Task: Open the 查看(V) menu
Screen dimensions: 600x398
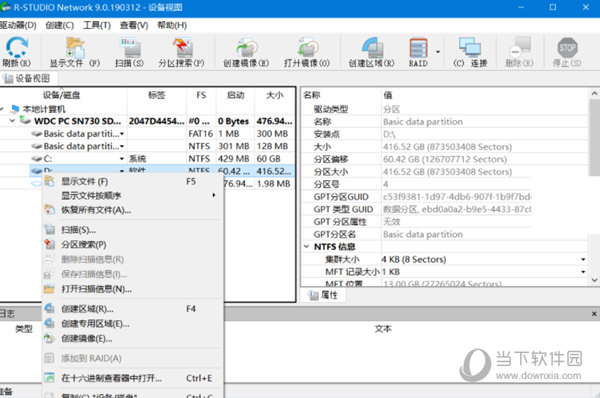Action: [x=134, y=25]
